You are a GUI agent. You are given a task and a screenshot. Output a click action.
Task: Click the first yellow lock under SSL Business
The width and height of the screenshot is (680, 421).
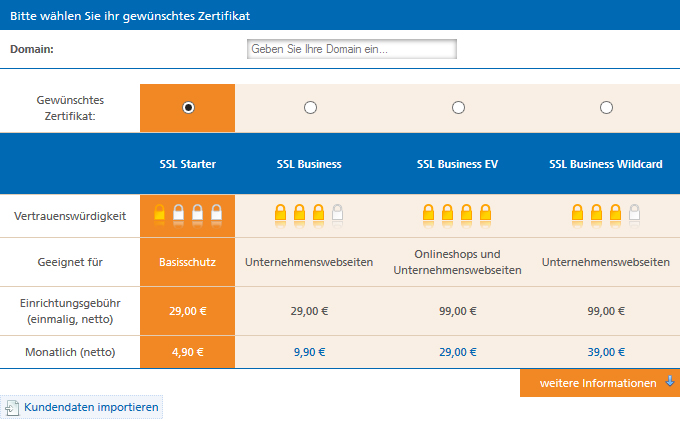point(281,212)
